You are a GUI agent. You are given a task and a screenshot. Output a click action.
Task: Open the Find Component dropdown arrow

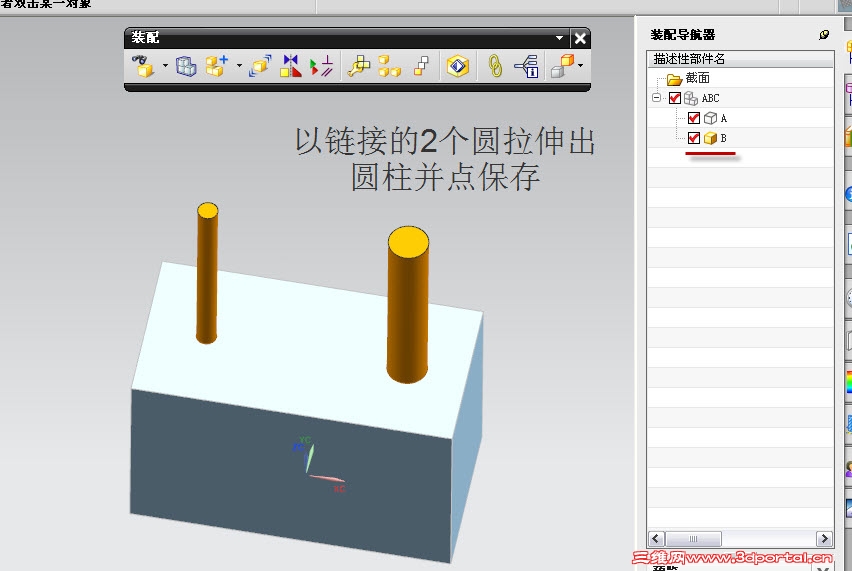pos(165,66)
